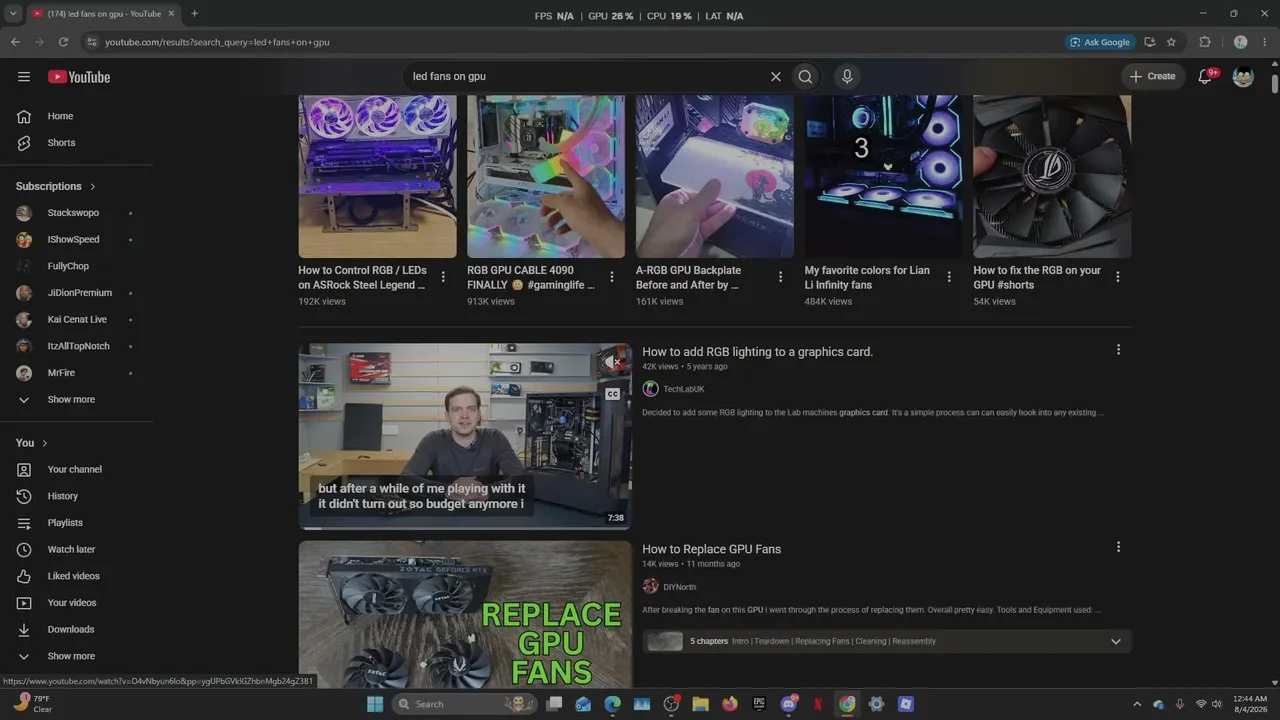The width and height of the screenshot is (1280, 720).
Task: Click the Ask Google button
Action: coord(1100,42)
